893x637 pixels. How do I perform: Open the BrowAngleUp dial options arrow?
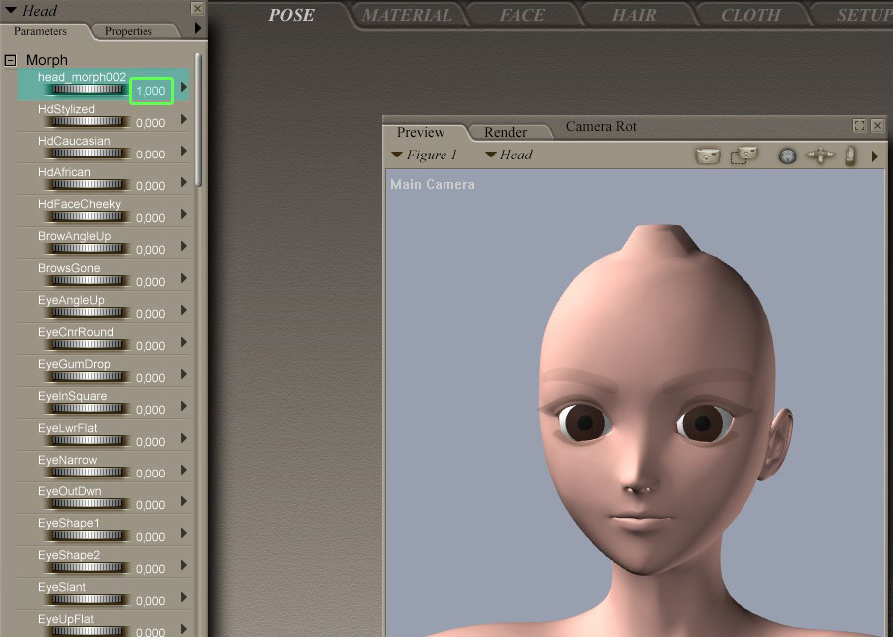(183, 246)
